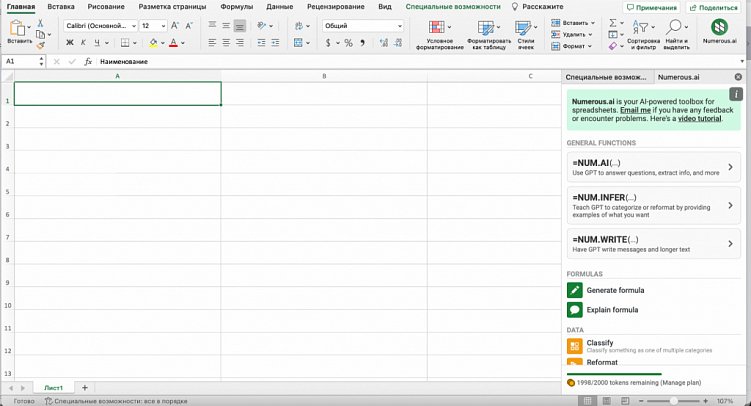Click the Merge cells icon
The image size is (751, 406).
pos(298,43)
